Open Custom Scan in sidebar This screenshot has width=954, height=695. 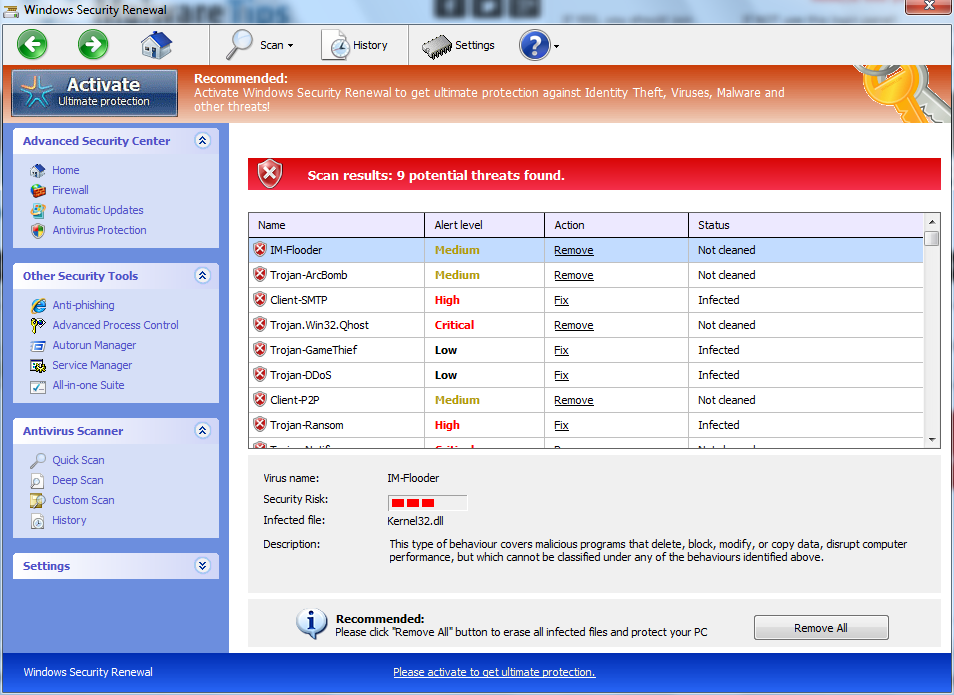pos(83,500)
